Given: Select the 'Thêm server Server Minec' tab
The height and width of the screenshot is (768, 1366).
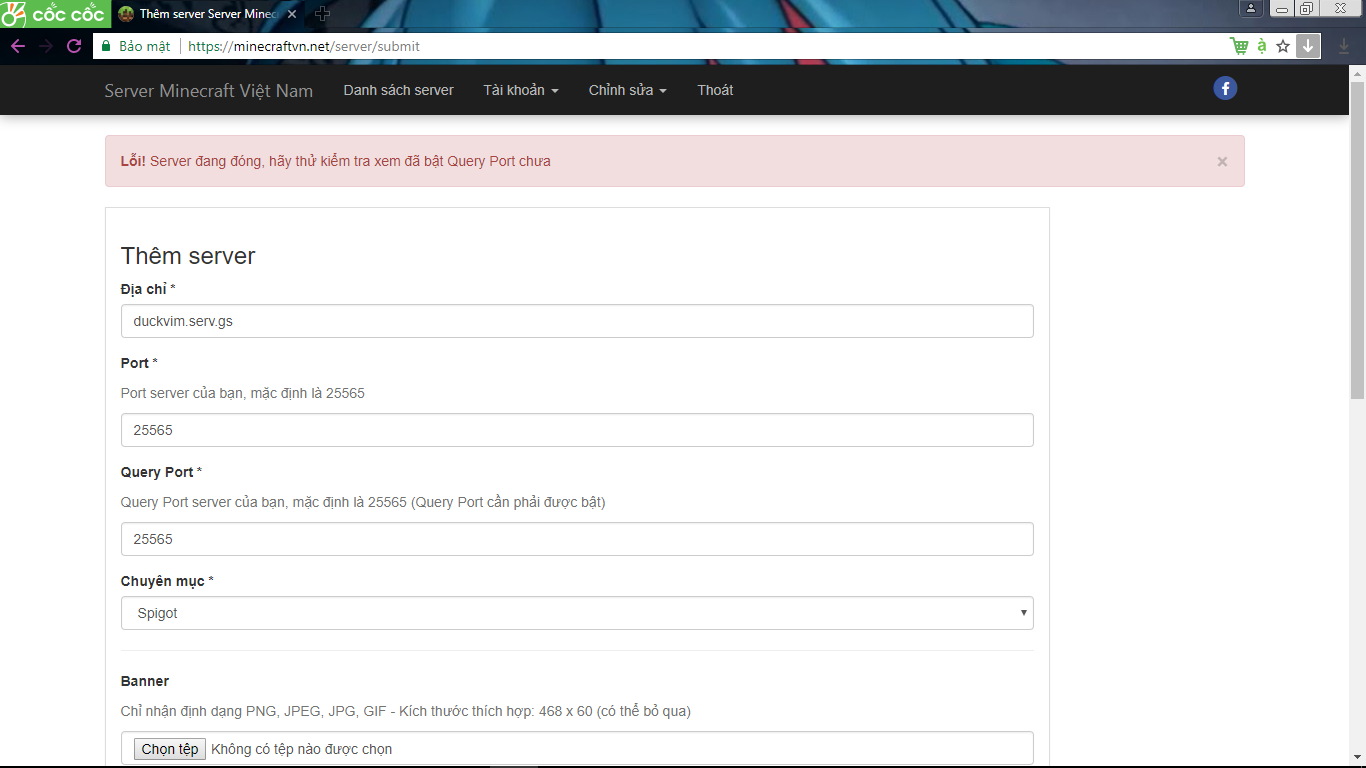Looking at the screenshot, I should (210, 14).
